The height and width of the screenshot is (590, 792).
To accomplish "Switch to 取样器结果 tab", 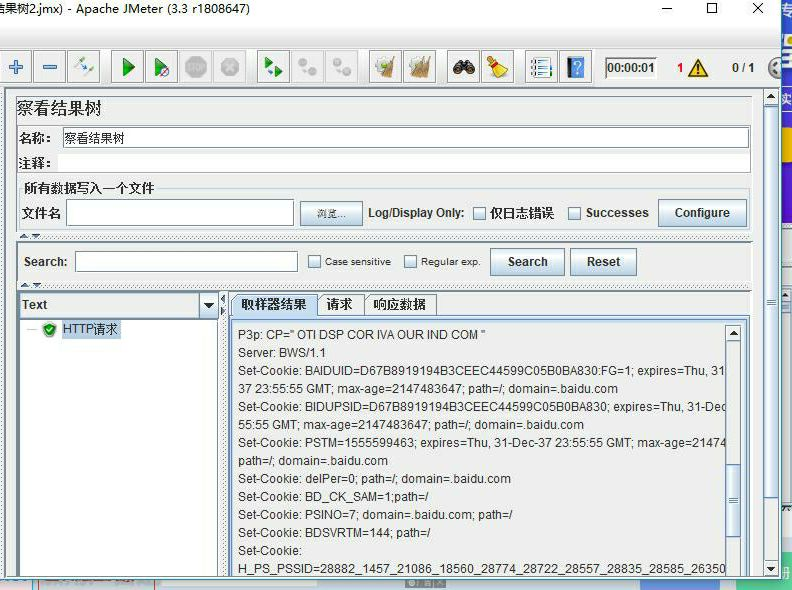I will coord(274,304).
